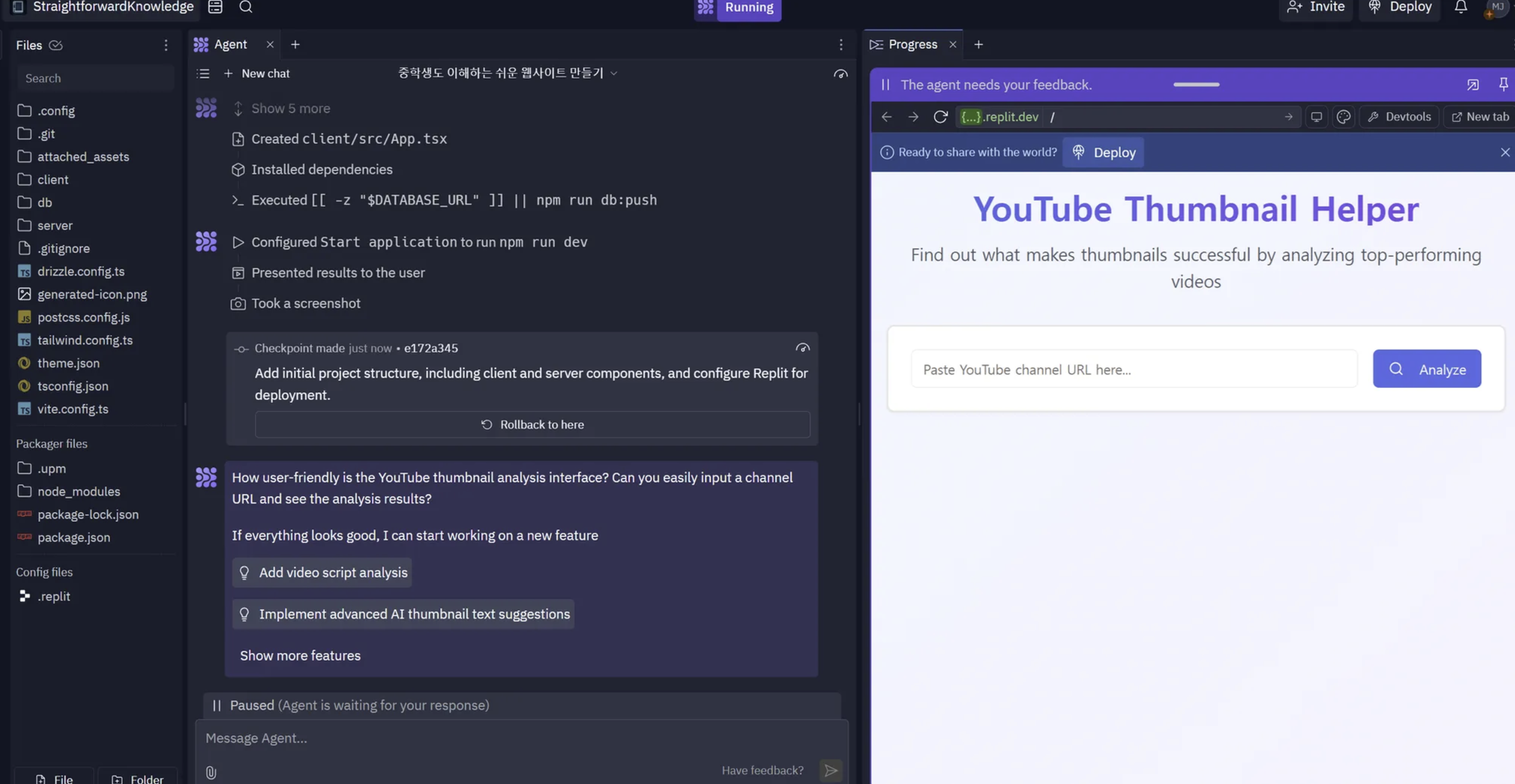1515x784 pixels.
Task: Open Devtools in the preview
Action: coord(1399,117)
